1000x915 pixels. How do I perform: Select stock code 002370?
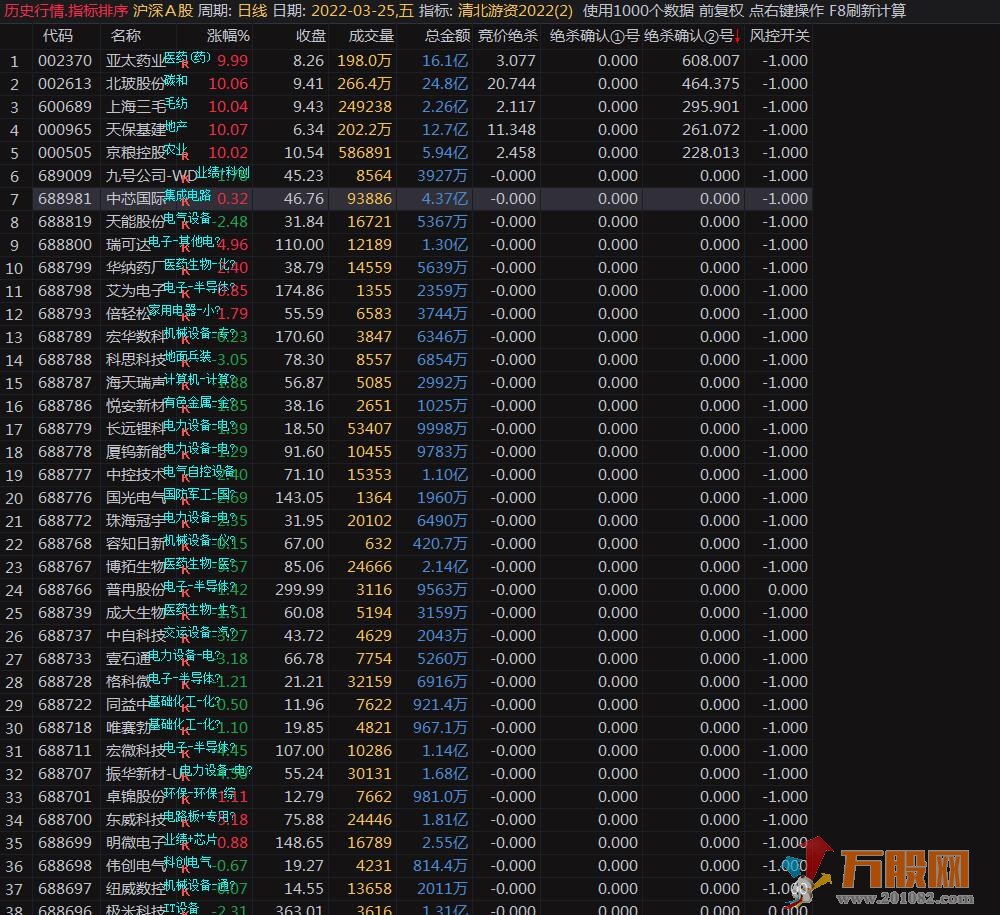tap(65, 61)
